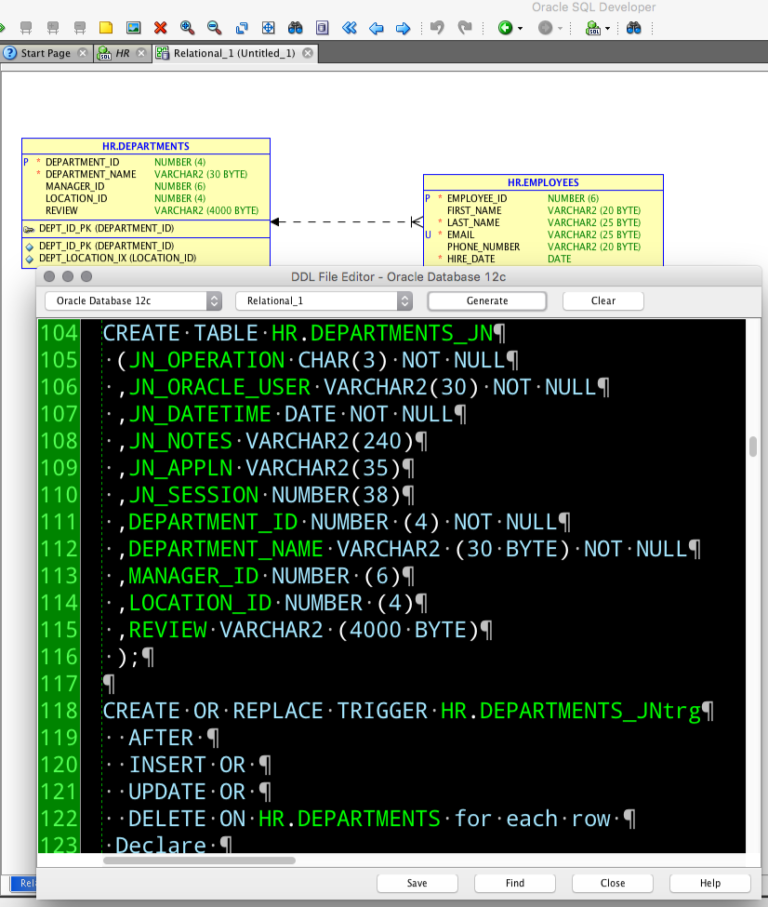Viewport: 768px width, 907px height.
Task: Click the binoculars icon at toolbar's right end
Action: (634, 27)
